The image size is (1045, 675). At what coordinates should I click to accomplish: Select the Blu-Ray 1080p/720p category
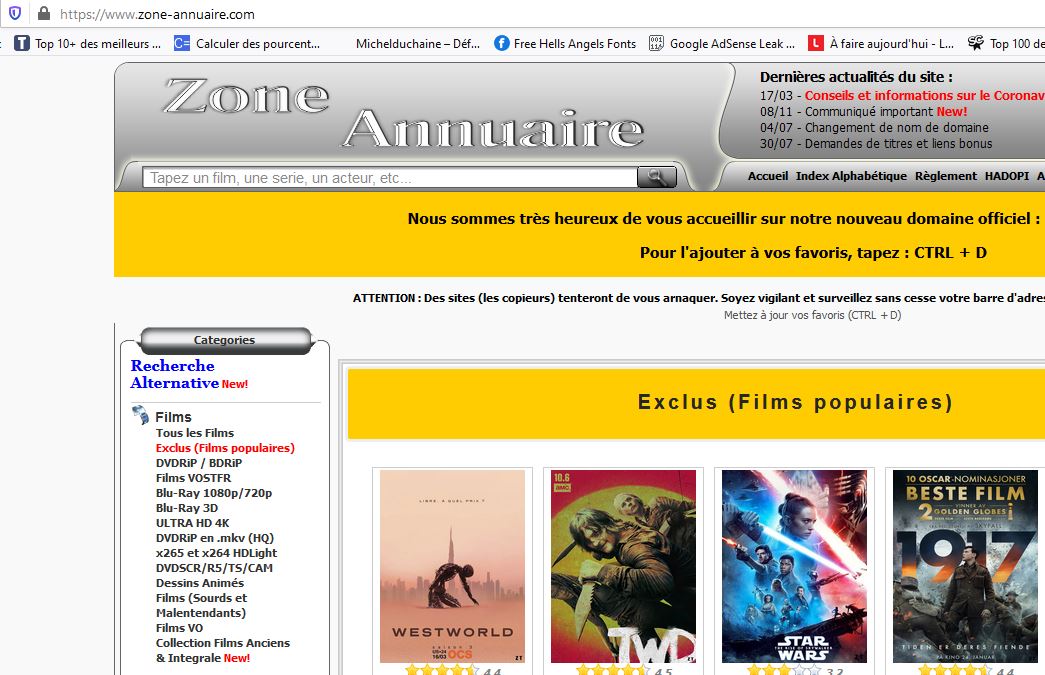click(x=213, y=493)
